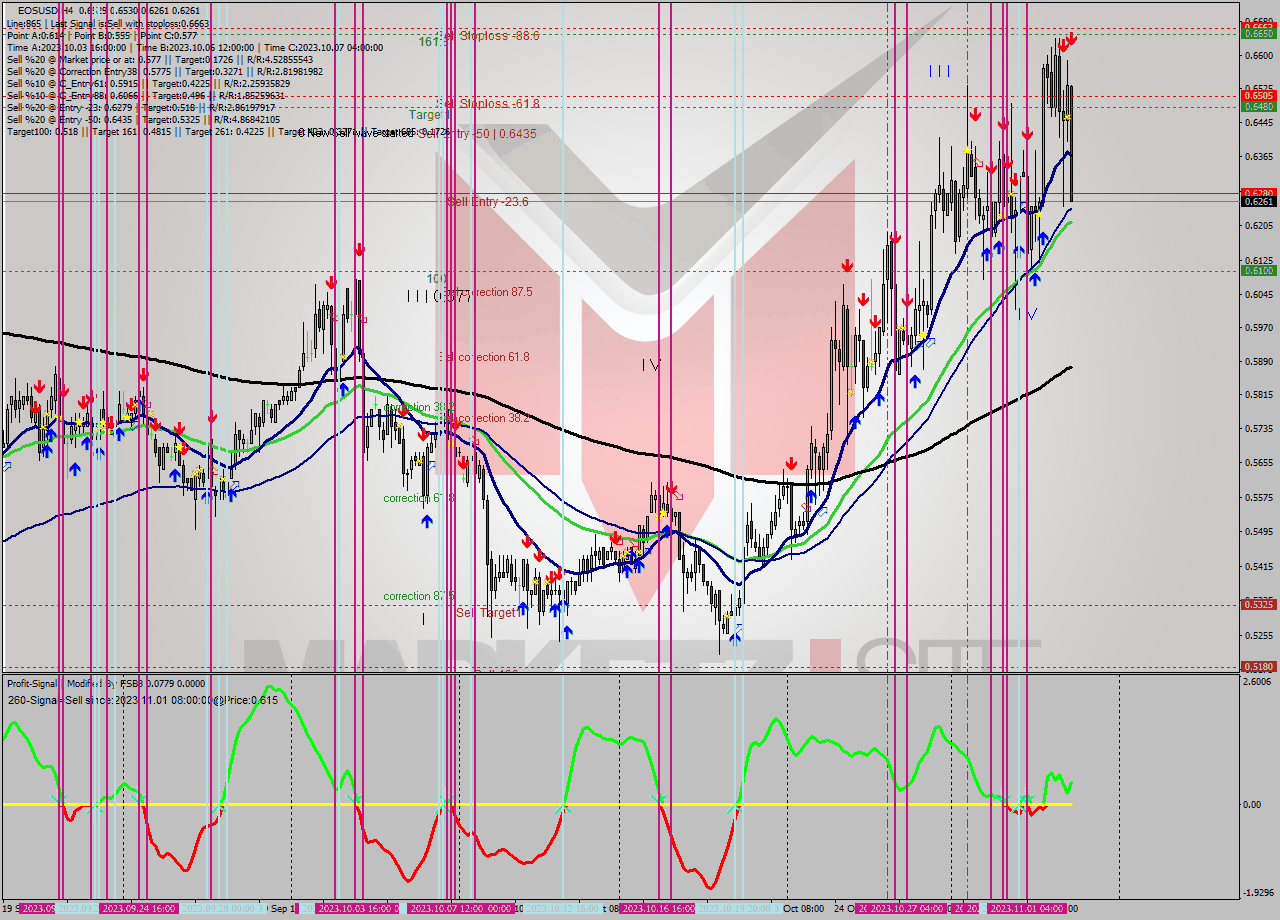Click the 'Sell Target1' label

point(487,612)
